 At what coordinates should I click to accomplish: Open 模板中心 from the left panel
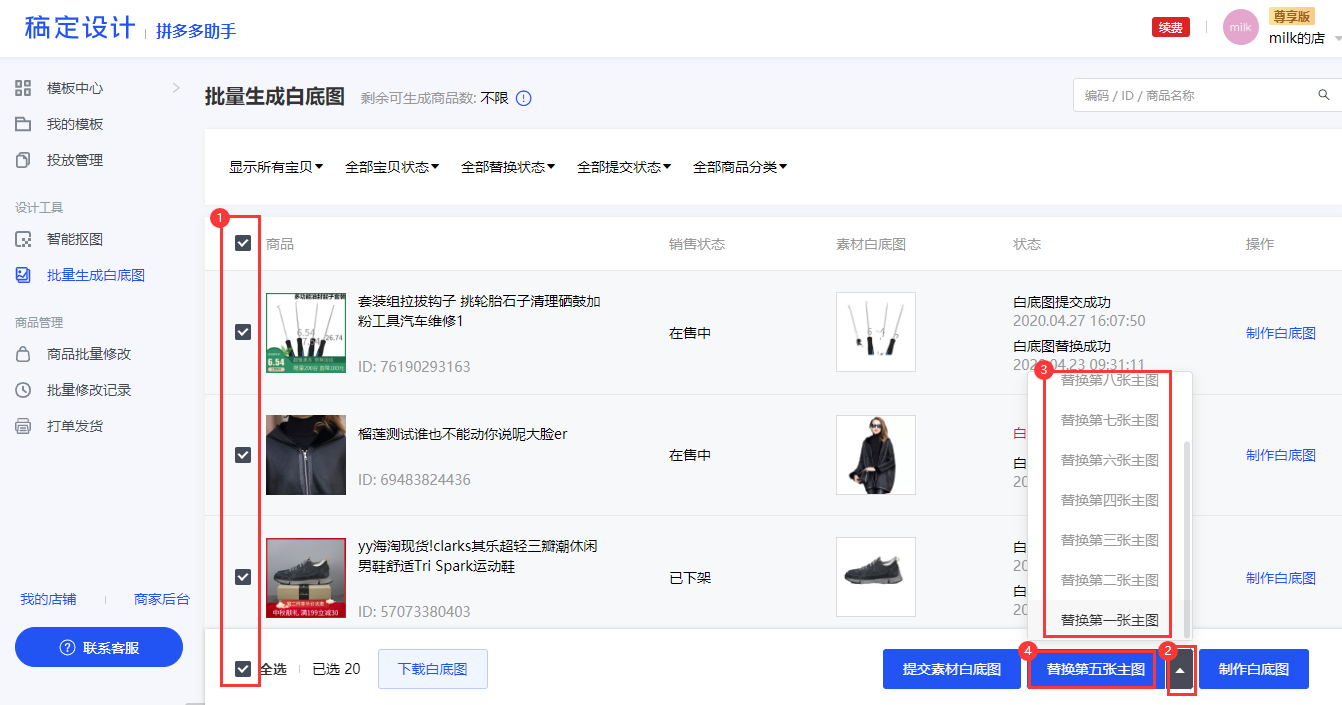75,88
